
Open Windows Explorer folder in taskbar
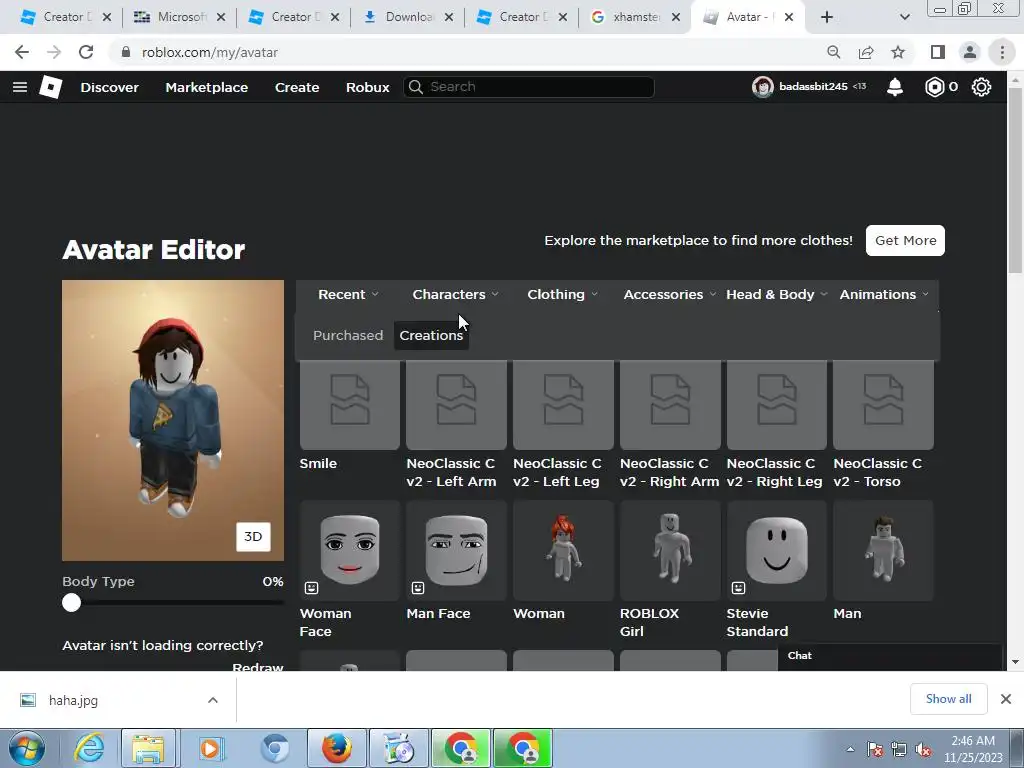tap(148, 748)
